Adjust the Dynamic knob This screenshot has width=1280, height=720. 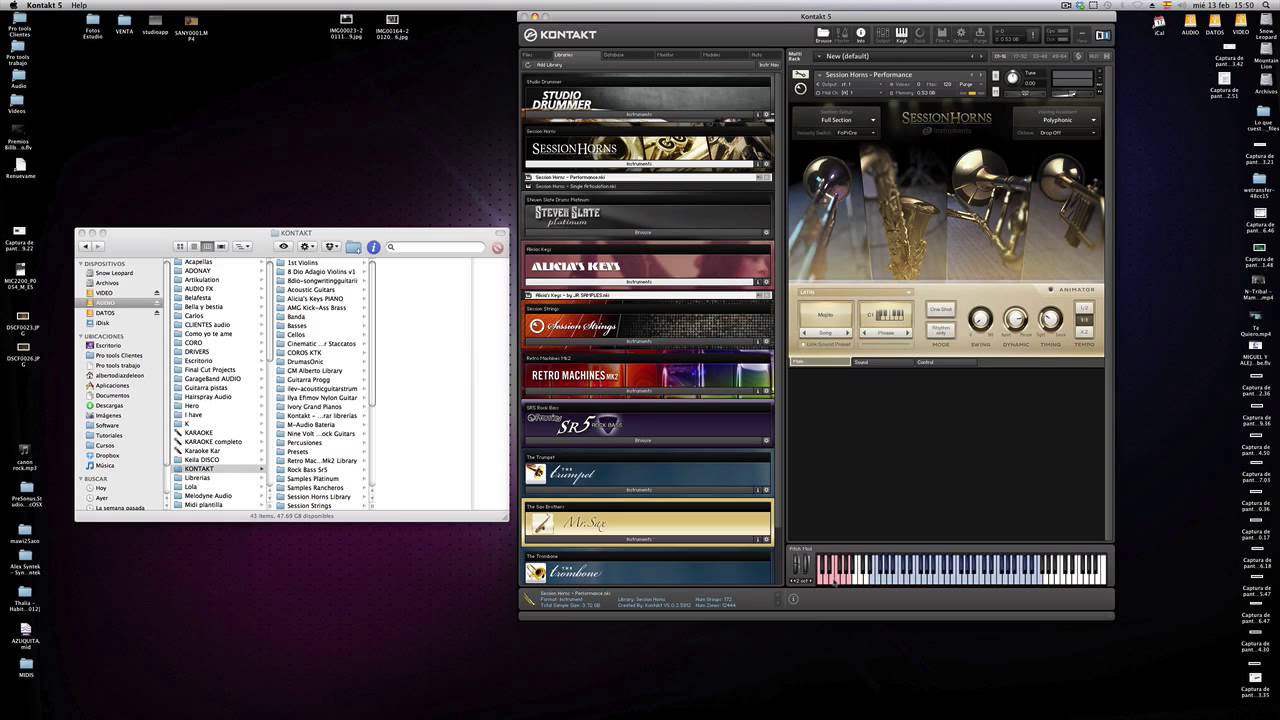pyautogui.click(x=1015, y=319)
